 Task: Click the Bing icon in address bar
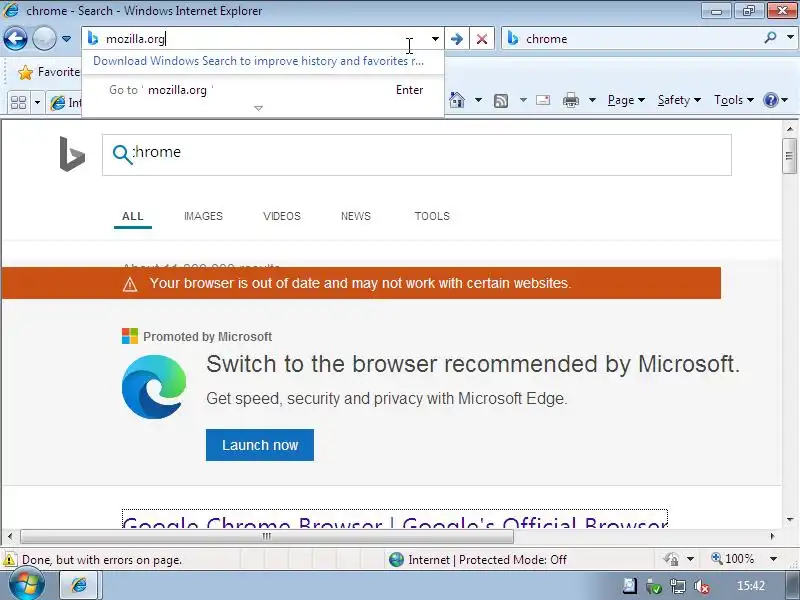click(x=93, y=38)
